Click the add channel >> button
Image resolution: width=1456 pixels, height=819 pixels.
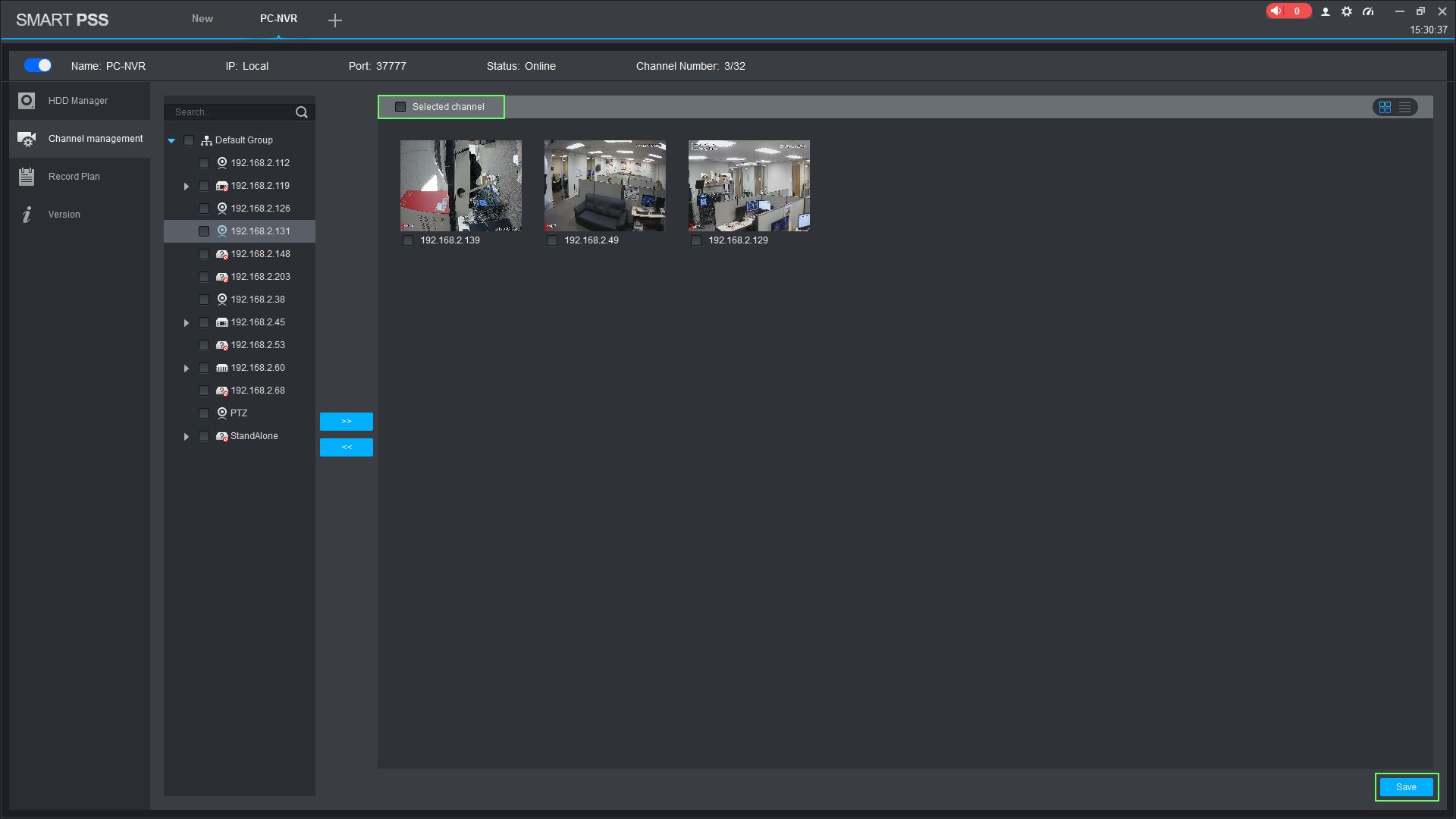[x=347, y=422]
